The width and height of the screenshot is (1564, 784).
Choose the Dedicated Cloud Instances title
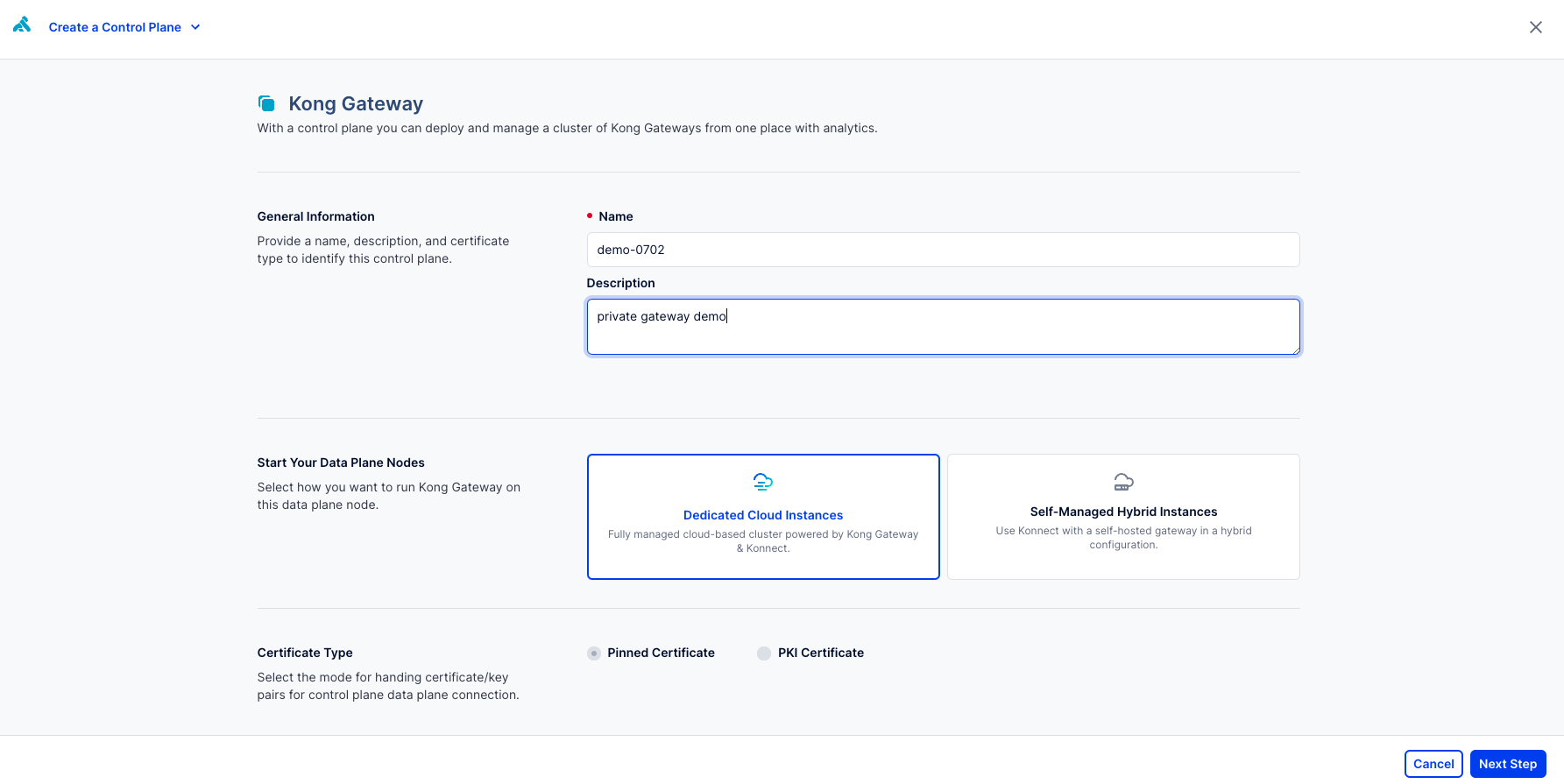(763, 515)
